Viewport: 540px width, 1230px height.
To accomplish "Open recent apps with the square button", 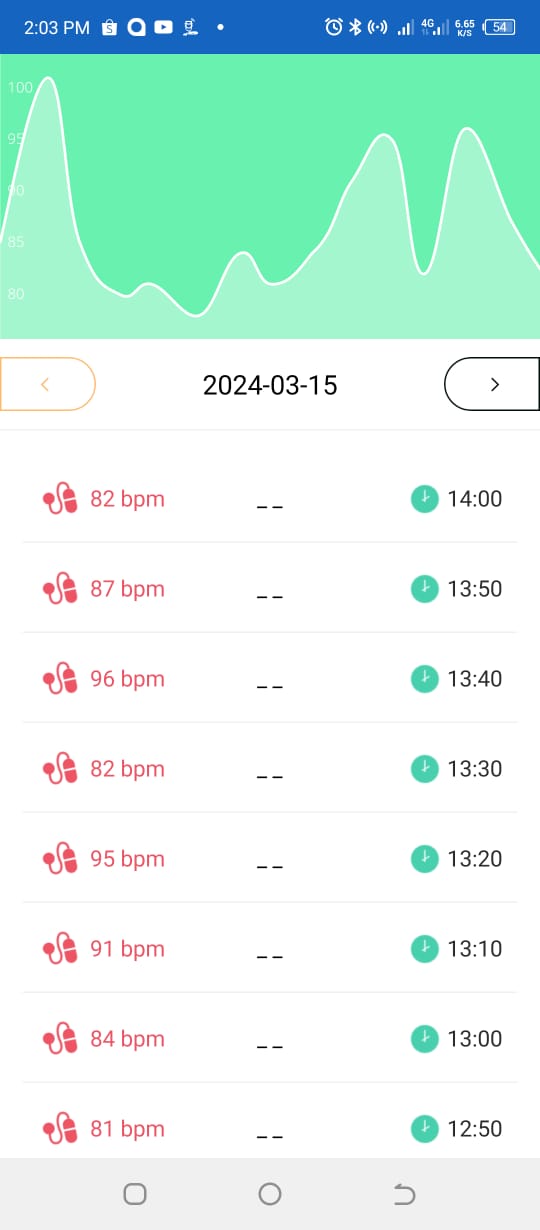I will (135, 1194).
